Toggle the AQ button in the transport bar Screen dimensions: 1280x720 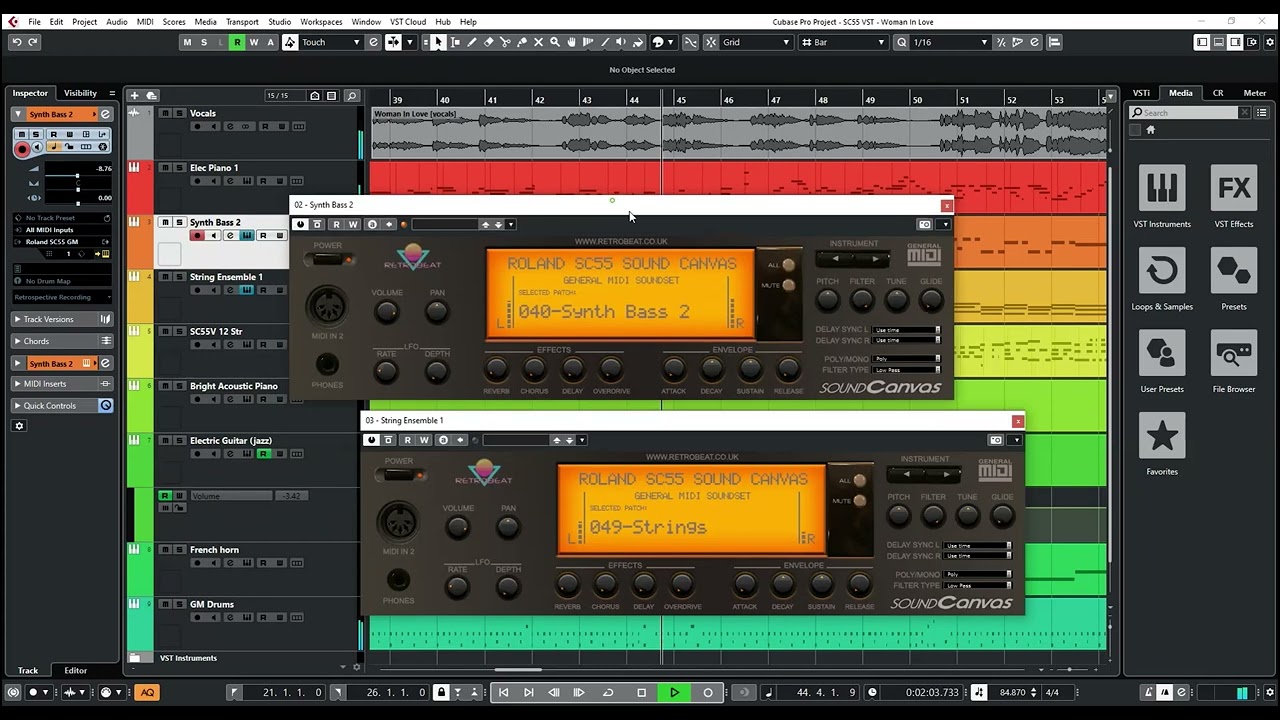147,692
